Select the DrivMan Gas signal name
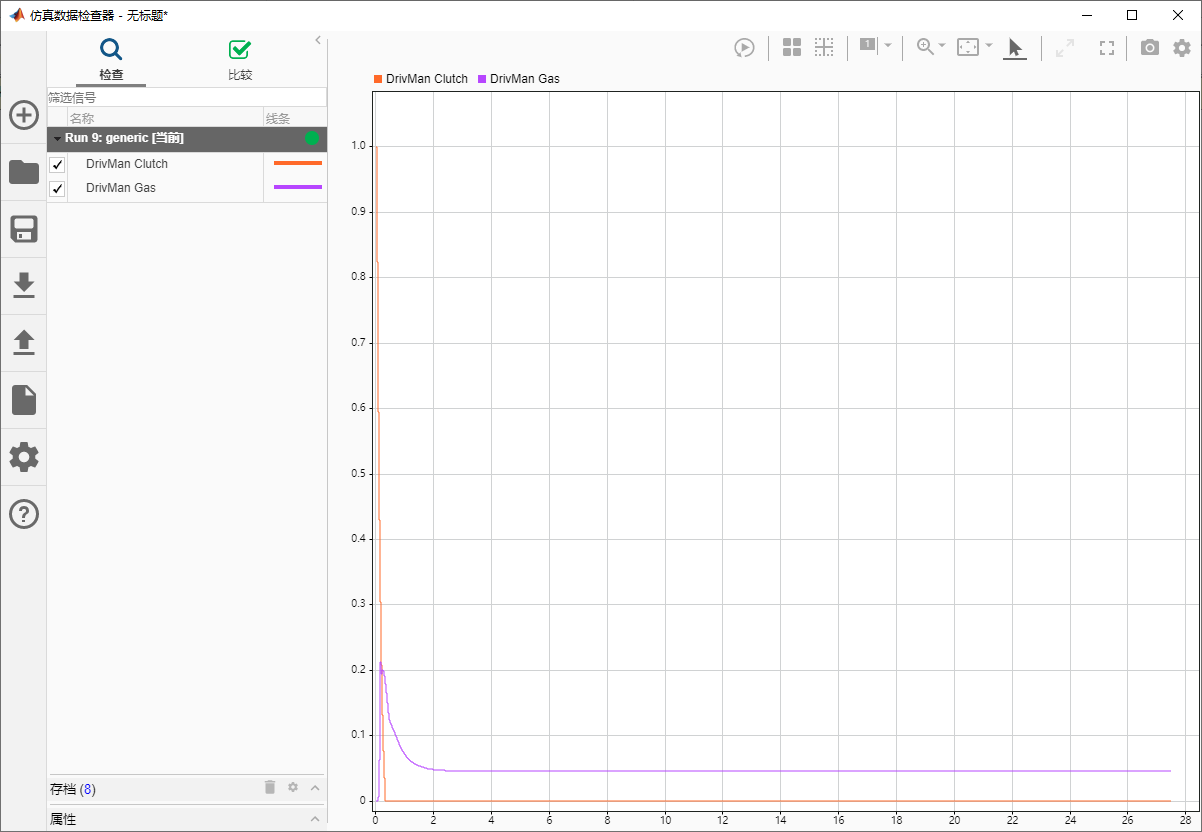Image resolution: width=1202 pixels, height=832 pixels. point(121,188)
